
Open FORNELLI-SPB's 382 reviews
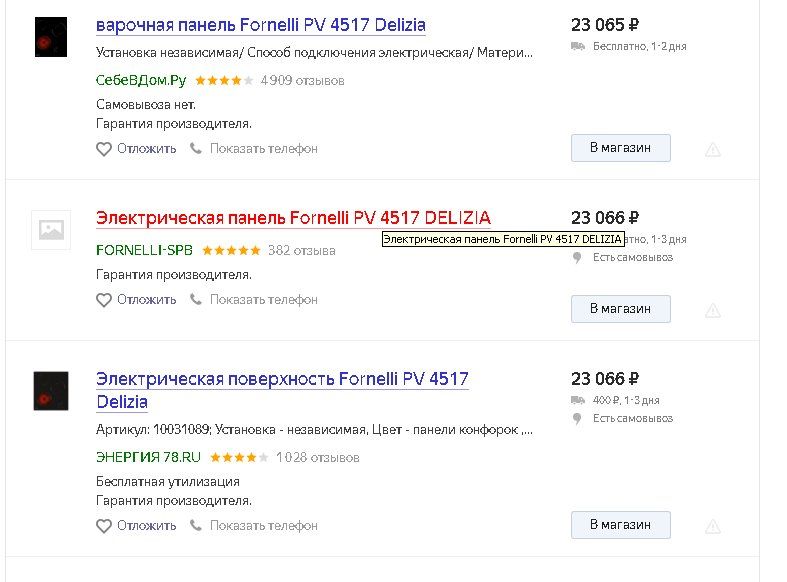tap(301, 250)
